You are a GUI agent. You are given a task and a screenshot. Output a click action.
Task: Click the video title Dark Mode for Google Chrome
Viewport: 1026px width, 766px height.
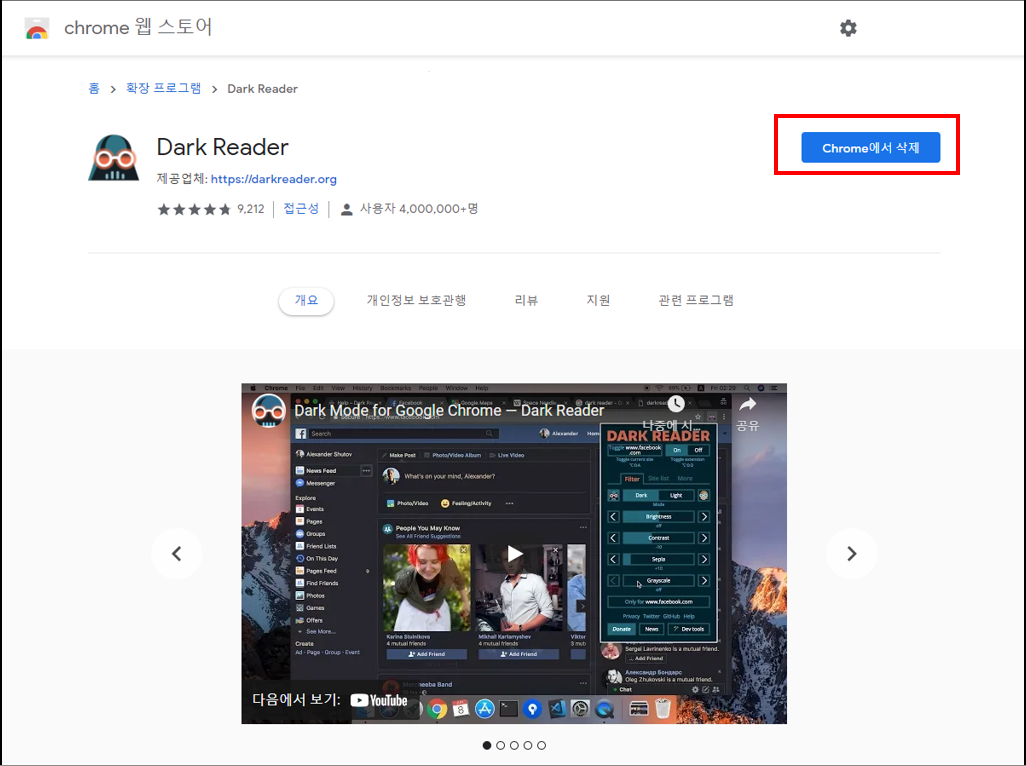449,410
